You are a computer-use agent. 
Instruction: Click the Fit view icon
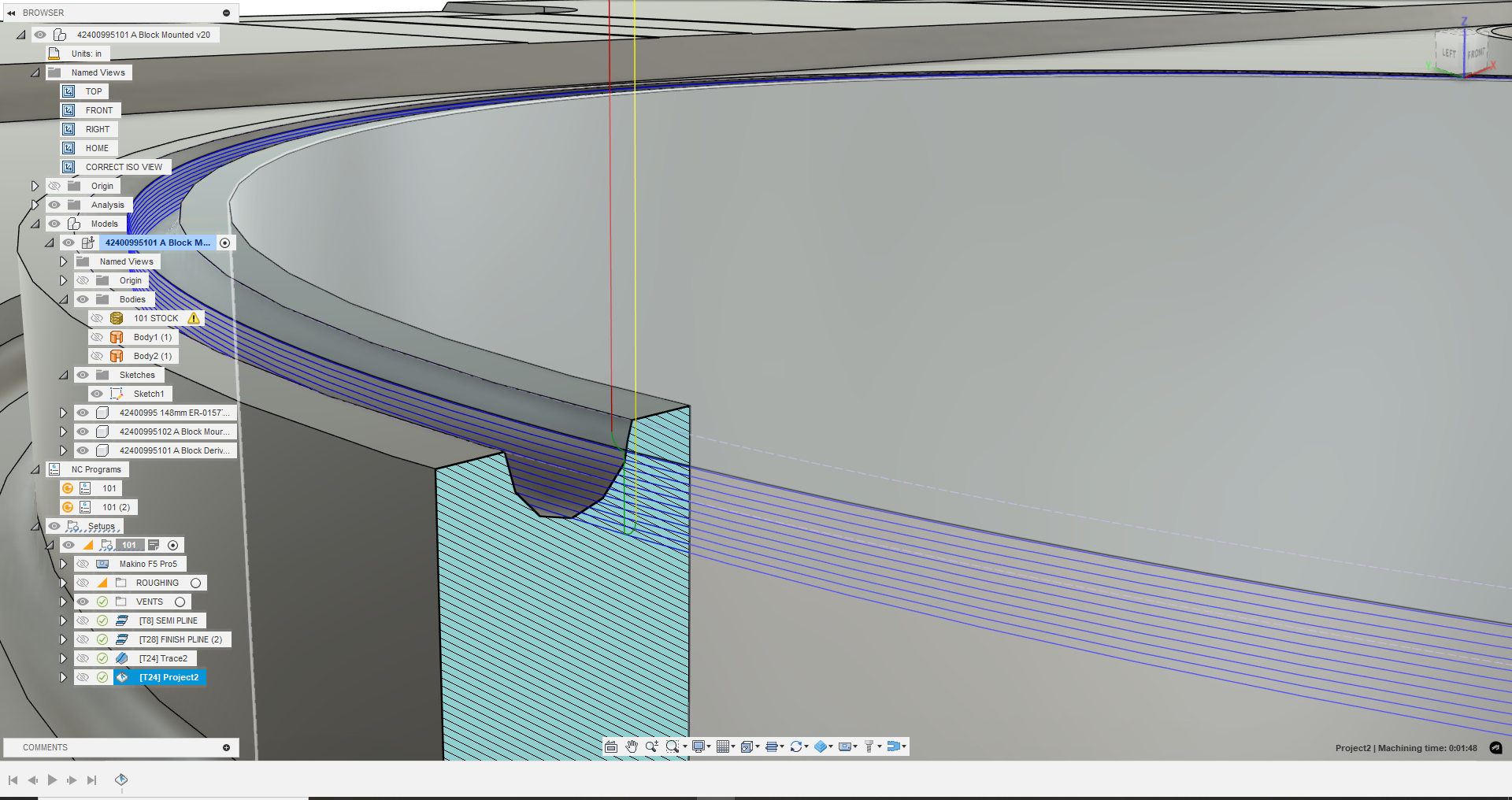(610, 746)
